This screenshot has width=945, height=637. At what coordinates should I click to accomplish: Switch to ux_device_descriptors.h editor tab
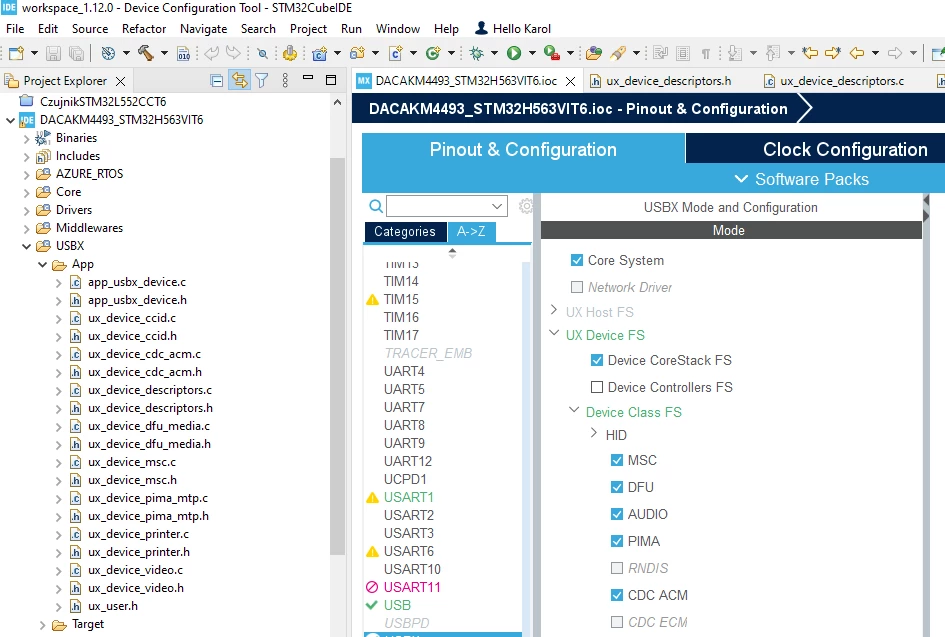point(662,81)
